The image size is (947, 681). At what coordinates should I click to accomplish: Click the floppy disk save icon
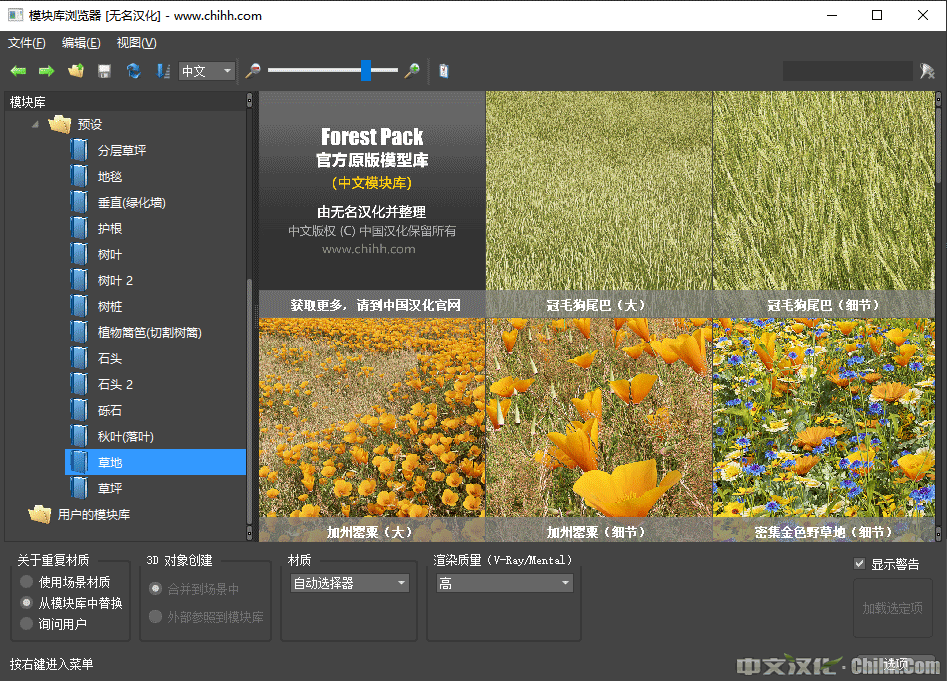click(104, 71)
